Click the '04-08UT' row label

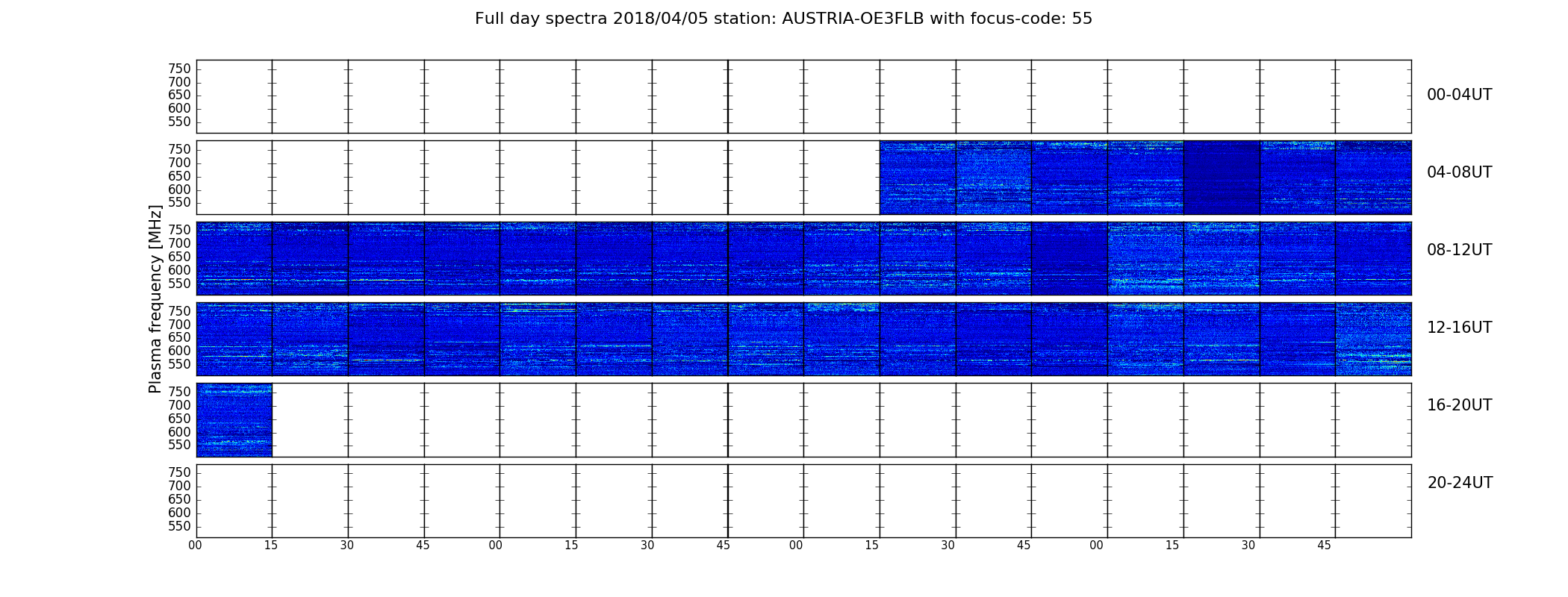point(1460,172)
